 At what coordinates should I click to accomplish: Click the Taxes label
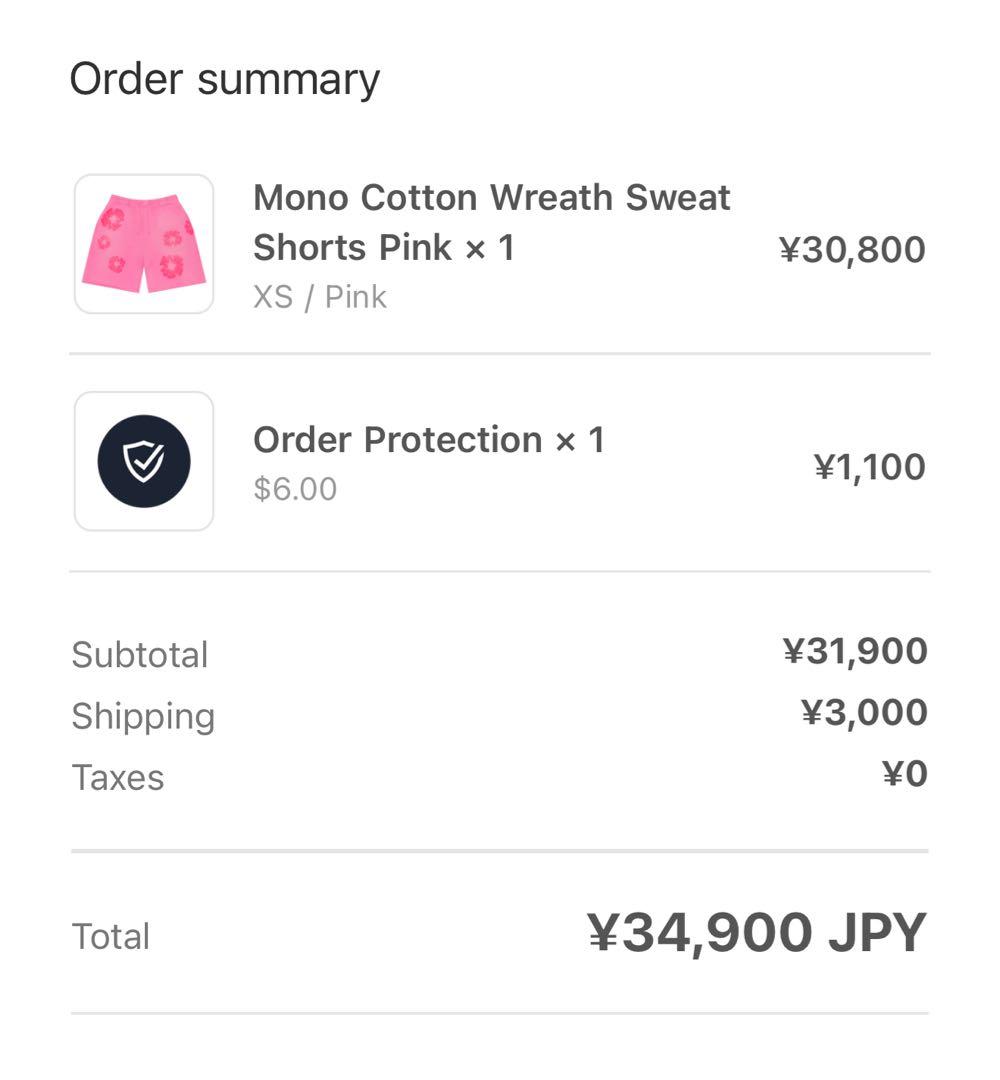click(x=118, y=777)
